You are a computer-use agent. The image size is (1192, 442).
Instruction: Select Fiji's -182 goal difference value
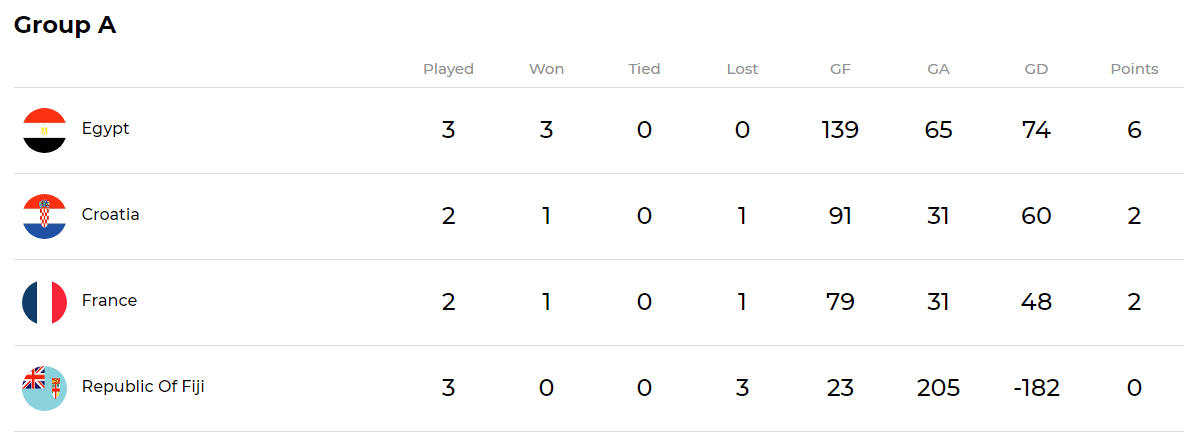point(1036,388)
